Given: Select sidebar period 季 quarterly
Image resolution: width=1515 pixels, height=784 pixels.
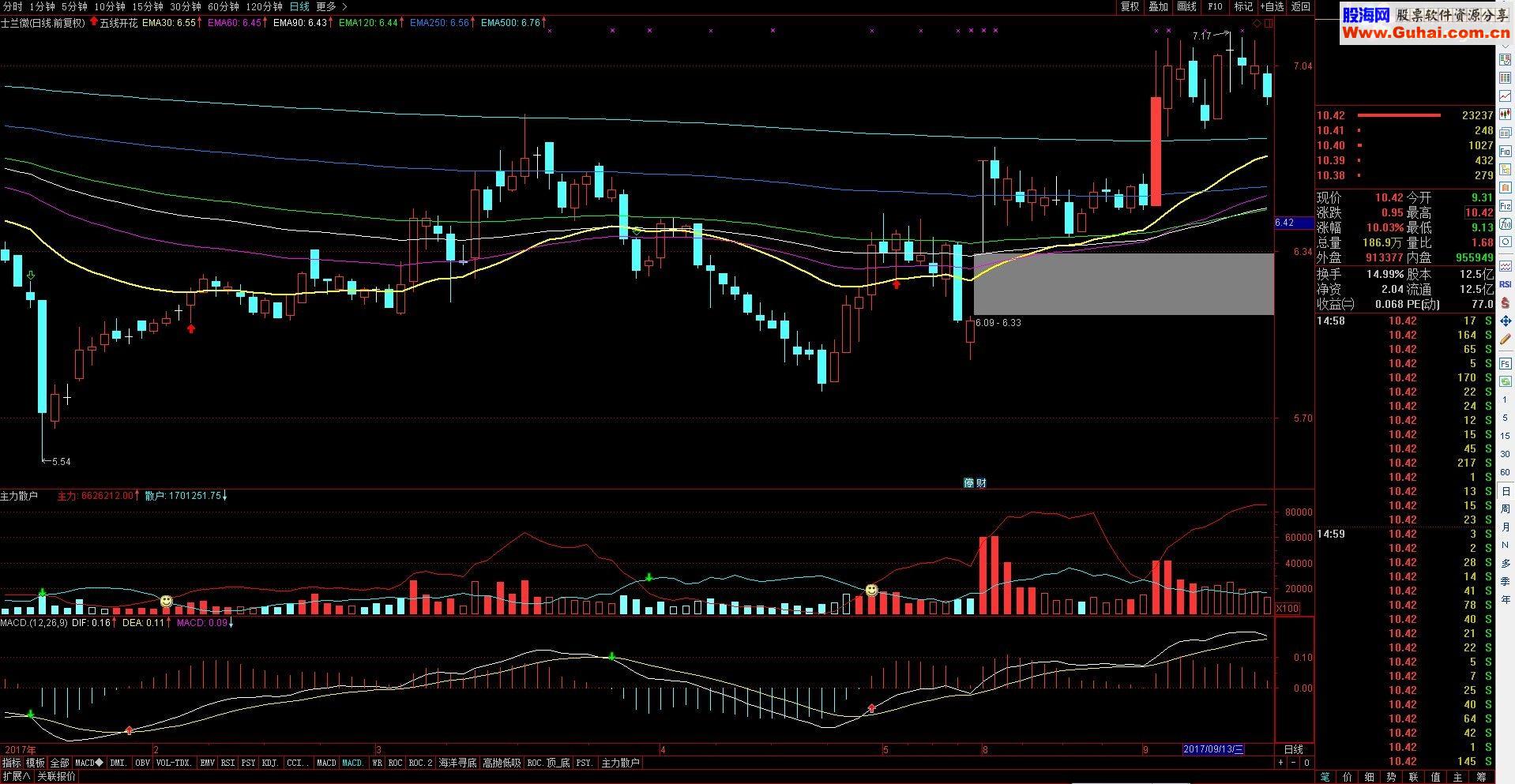Looking at the screenshot, I should [x=1506, y=582].
